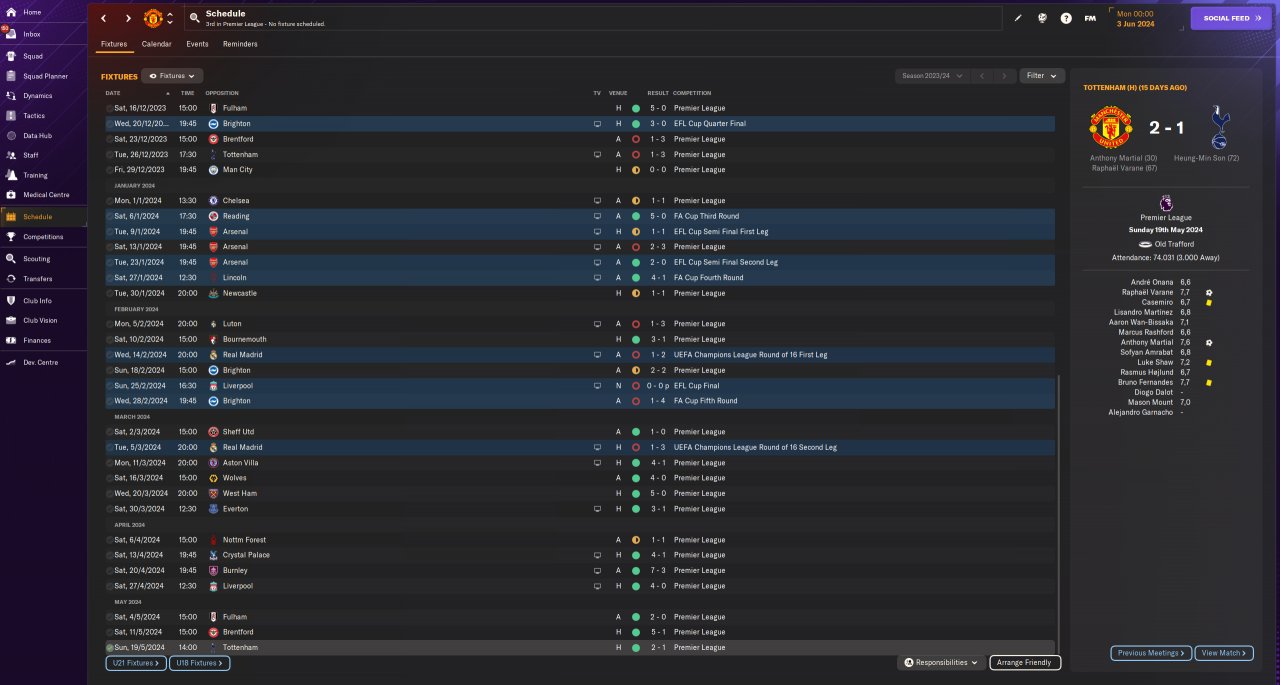Click the Arrange Friendly button
Screen dimensions: 1280x685
pos(1025,662)
